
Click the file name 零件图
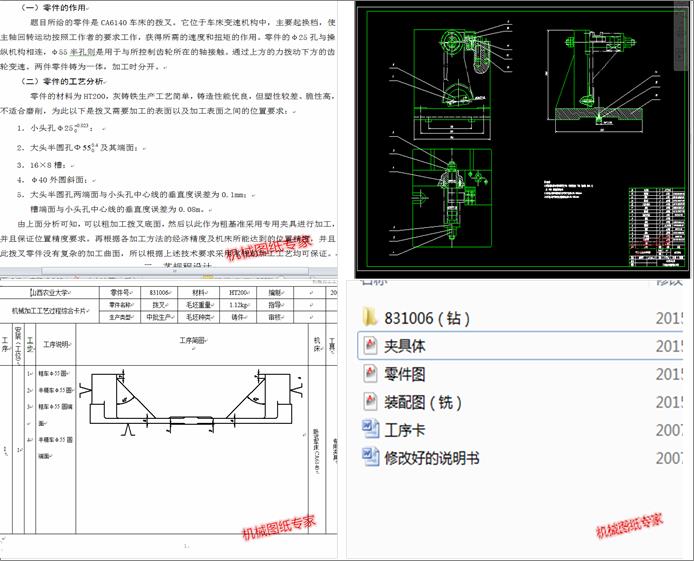[405, 374]
